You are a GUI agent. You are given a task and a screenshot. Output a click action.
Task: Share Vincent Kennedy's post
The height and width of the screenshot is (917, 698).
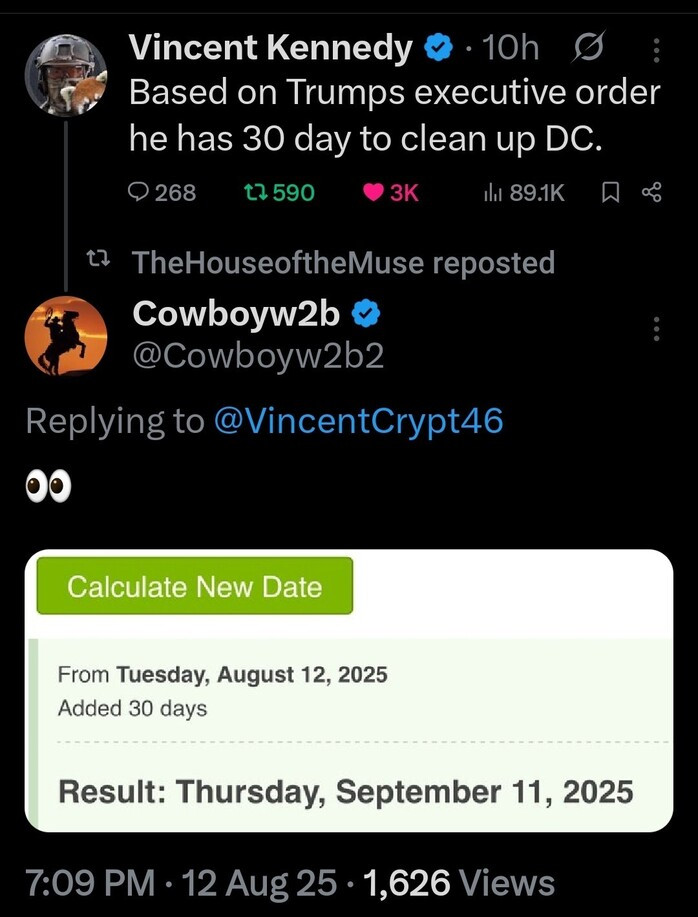(651, 193)
